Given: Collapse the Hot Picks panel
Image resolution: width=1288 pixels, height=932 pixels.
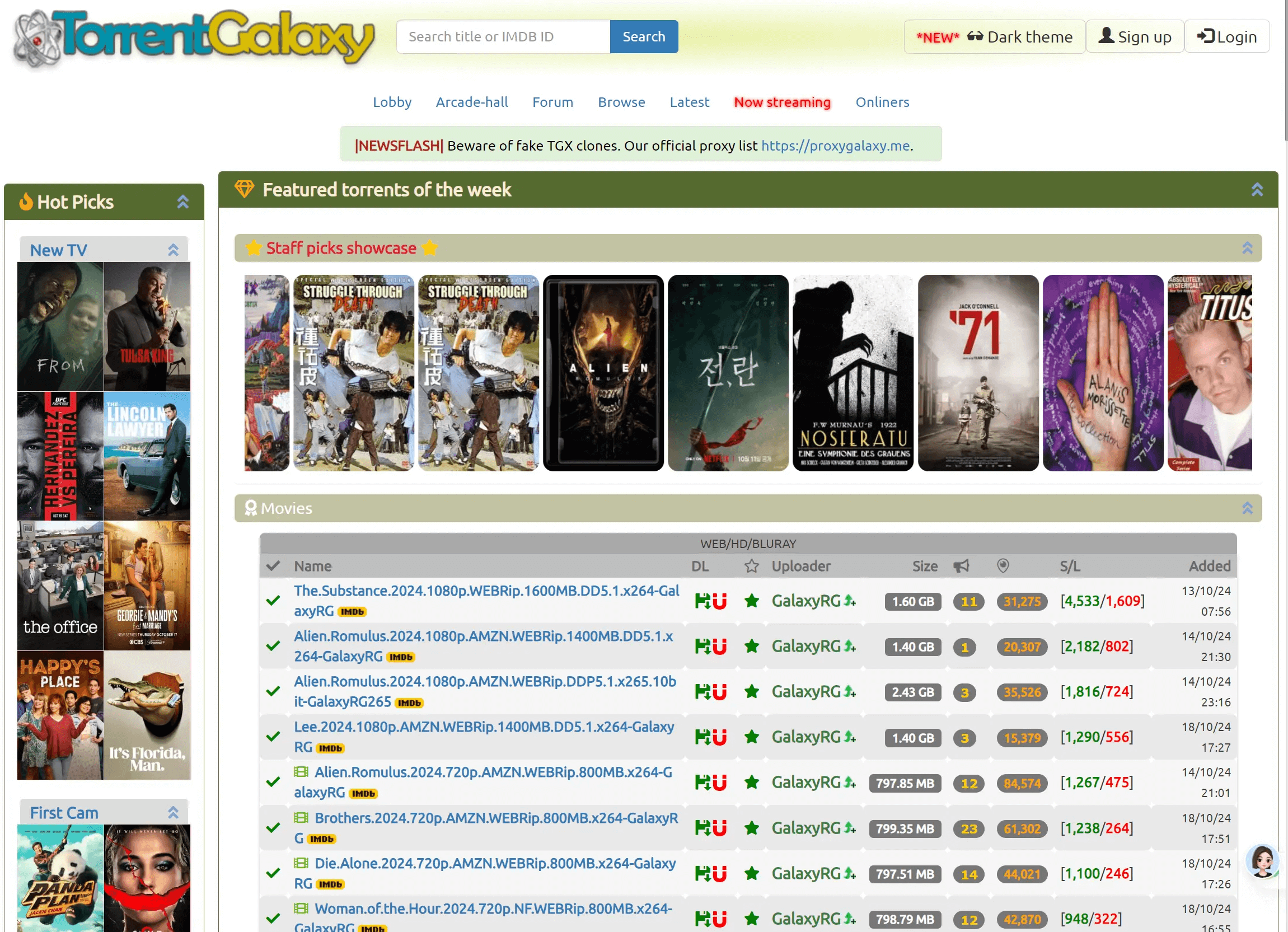Looking at the screenshot, I should pyautogui.click(x=183, y=201).
